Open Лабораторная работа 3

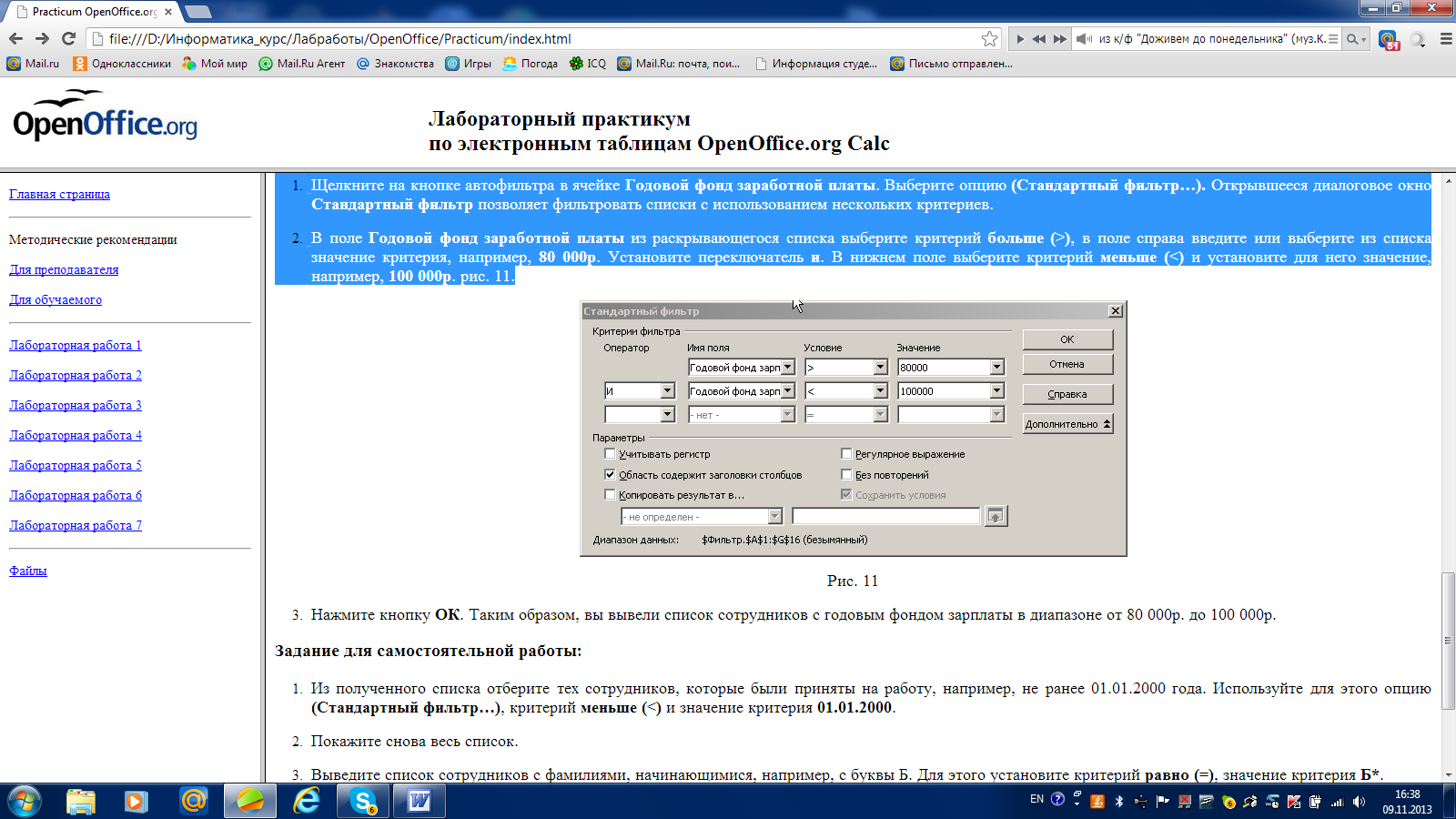coord(76,405)
